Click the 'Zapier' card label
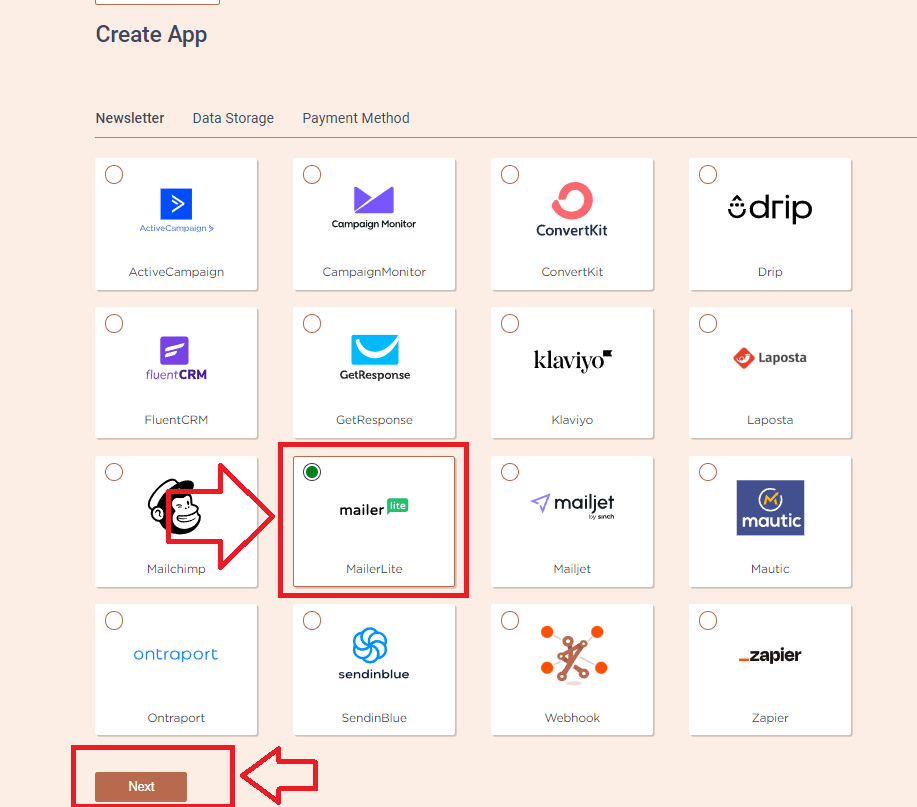 (x=770, y=718)
